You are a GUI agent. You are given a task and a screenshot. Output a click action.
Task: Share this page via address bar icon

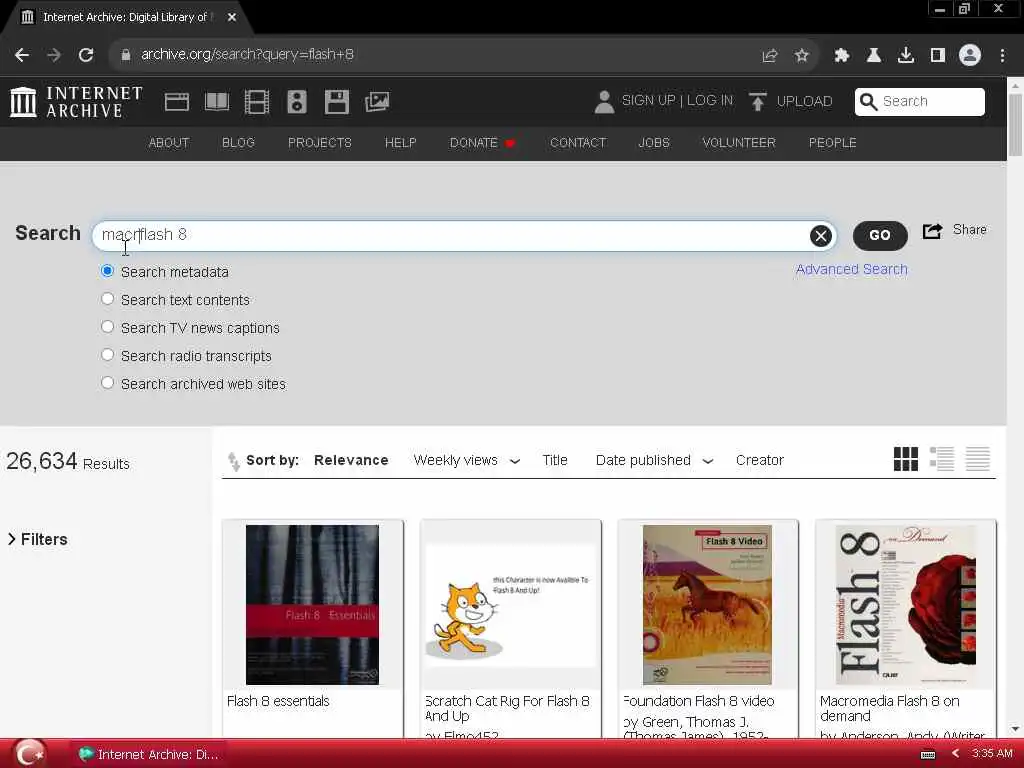770,56
